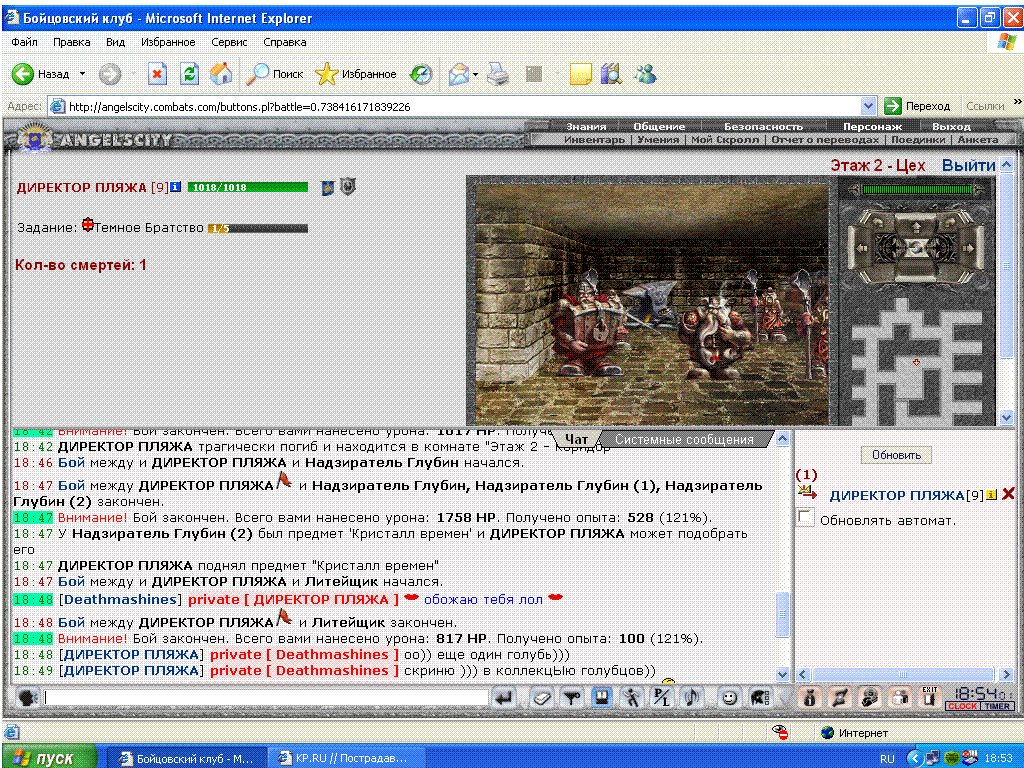Open the Умения link in game menu
Screen dimensions: 1024x768
[x=658, y=139]
